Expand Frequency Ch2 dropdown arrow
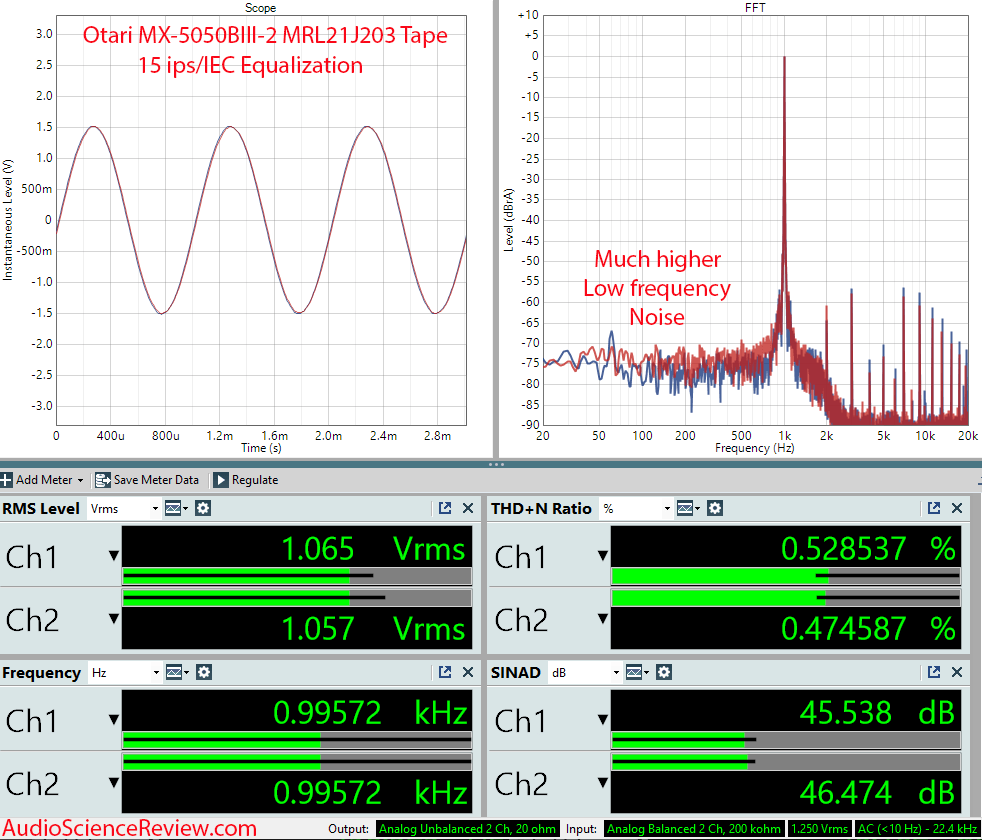The width and height of the screenshot is (982, 840). [113, 782]
